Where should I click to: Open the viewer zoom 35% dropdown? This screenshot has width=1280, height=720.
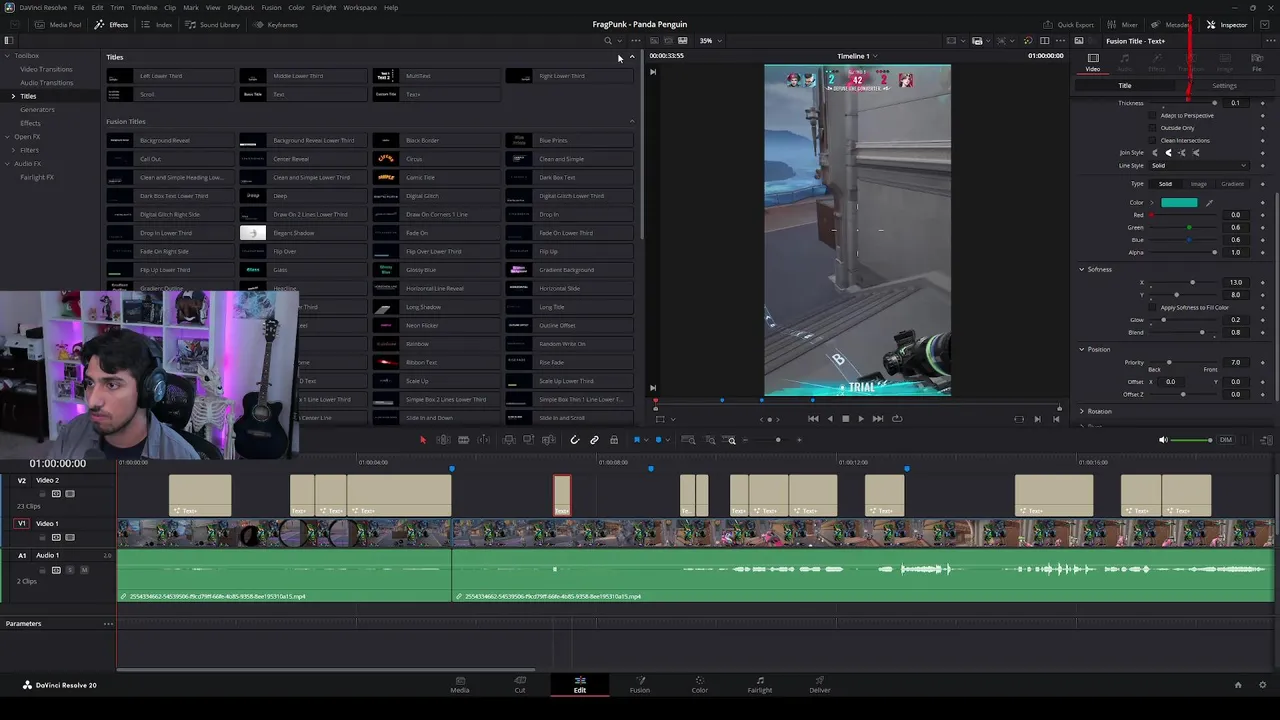(710, 41)
